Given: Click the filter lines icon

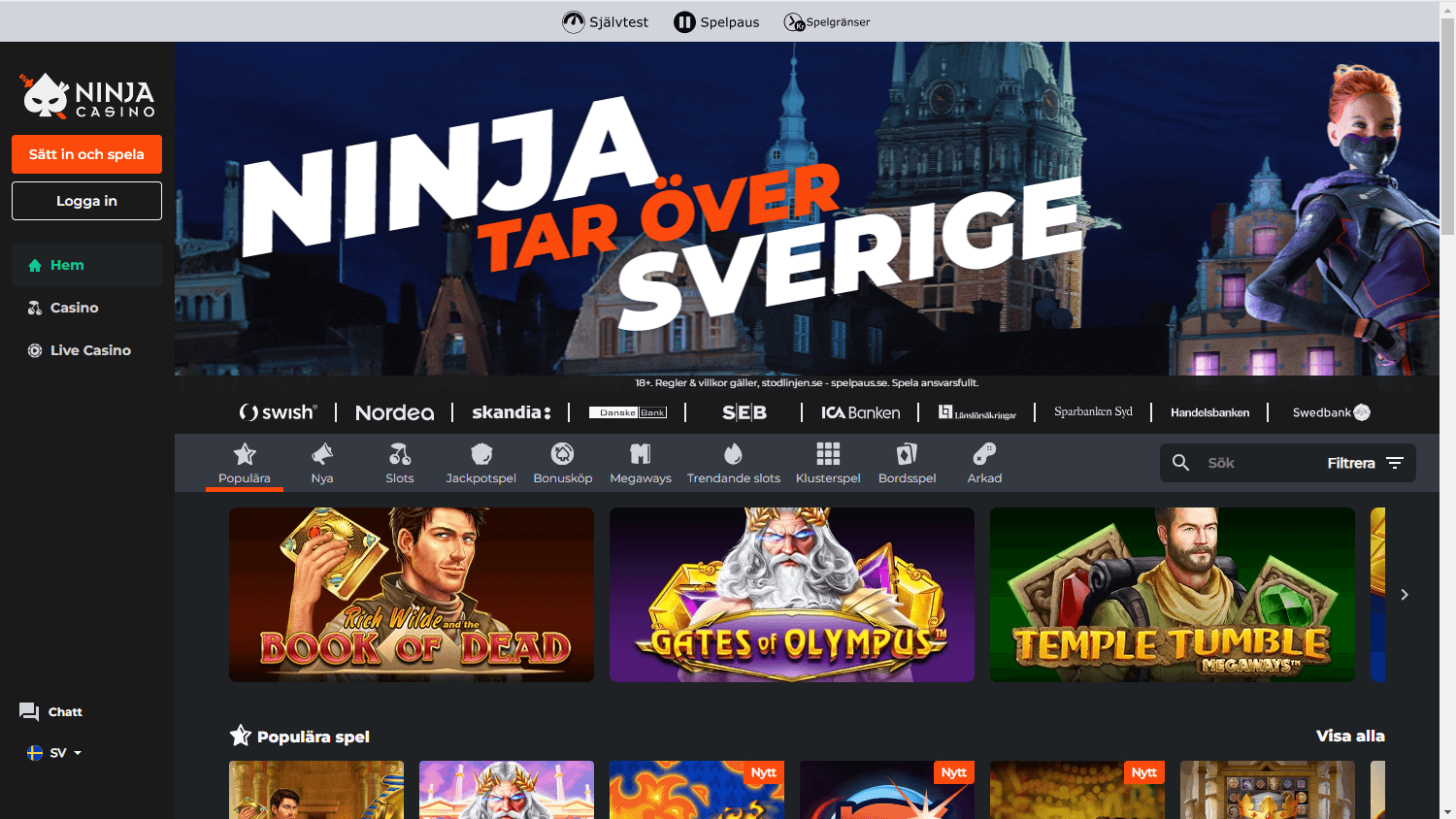Looking at the screenshot, I should (x=1395, y=463).
